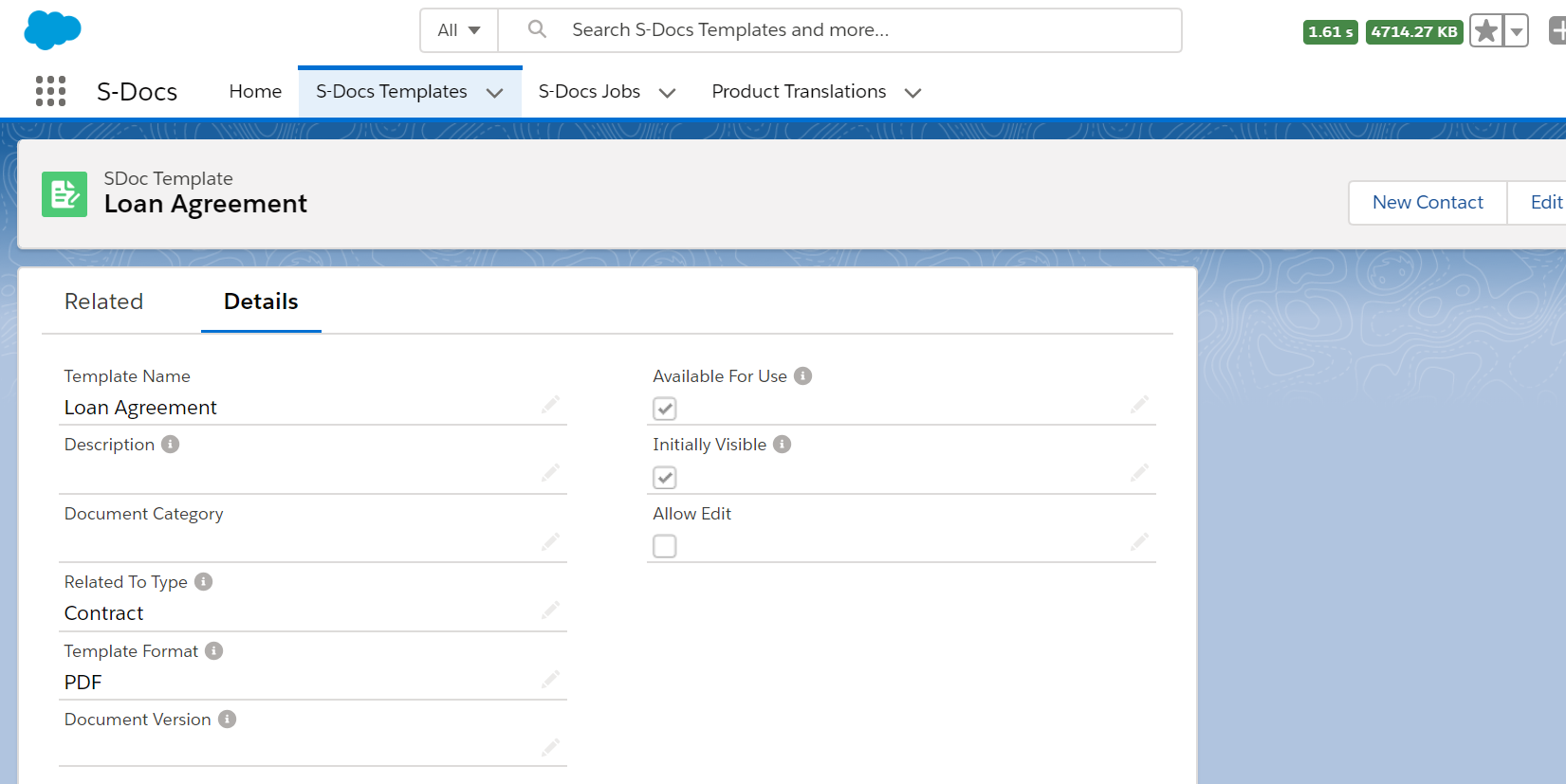Expand S-Docs Templates tab chevron
The image size is (1566, 784).
click(x=494, y=93)
